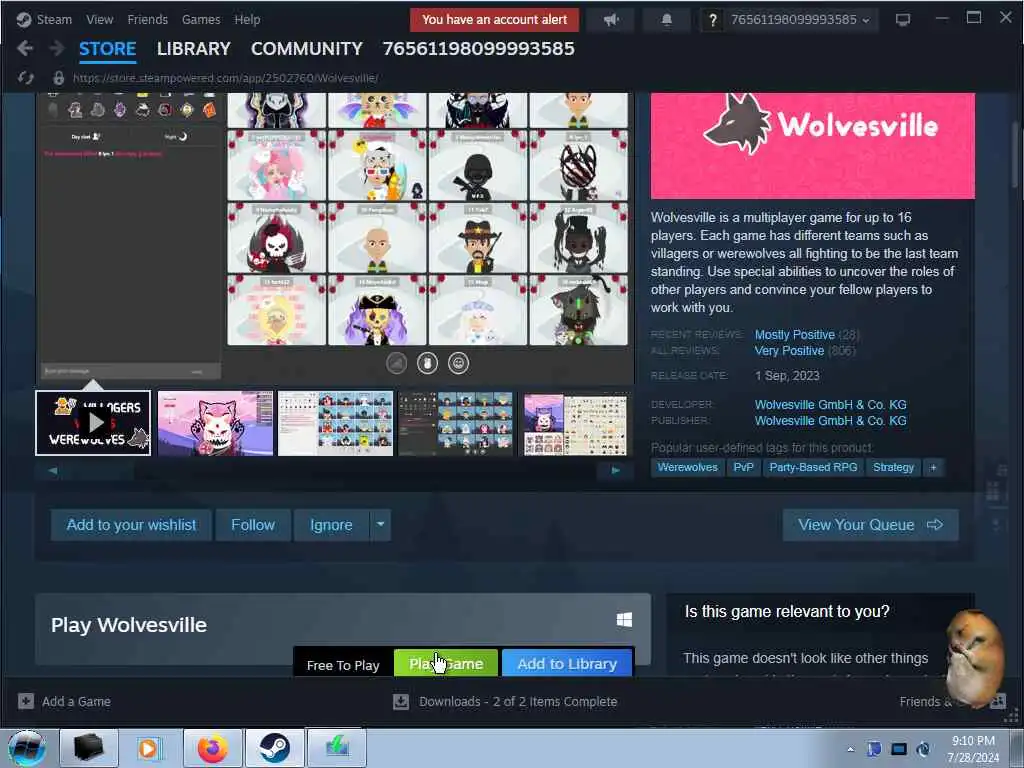Open the Downloads icon in bottom bar
Viewport: 1024px width, 768px height.
pyautogui.click(x=401, y=701)
